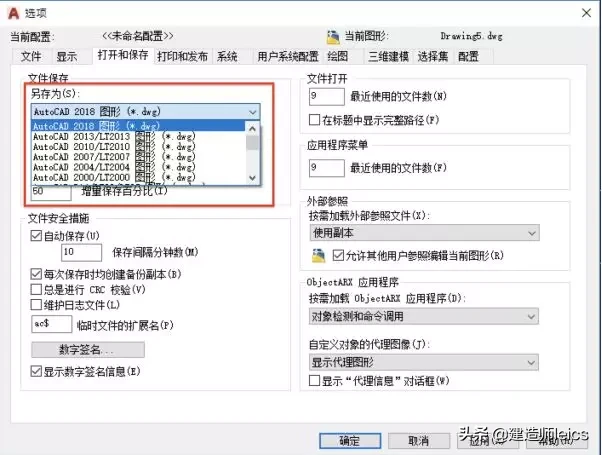Viewport: 602px width, 455px height.
Task: Select AutoCAD 2010/LT2010 图形 format
Action: (138, 147)
